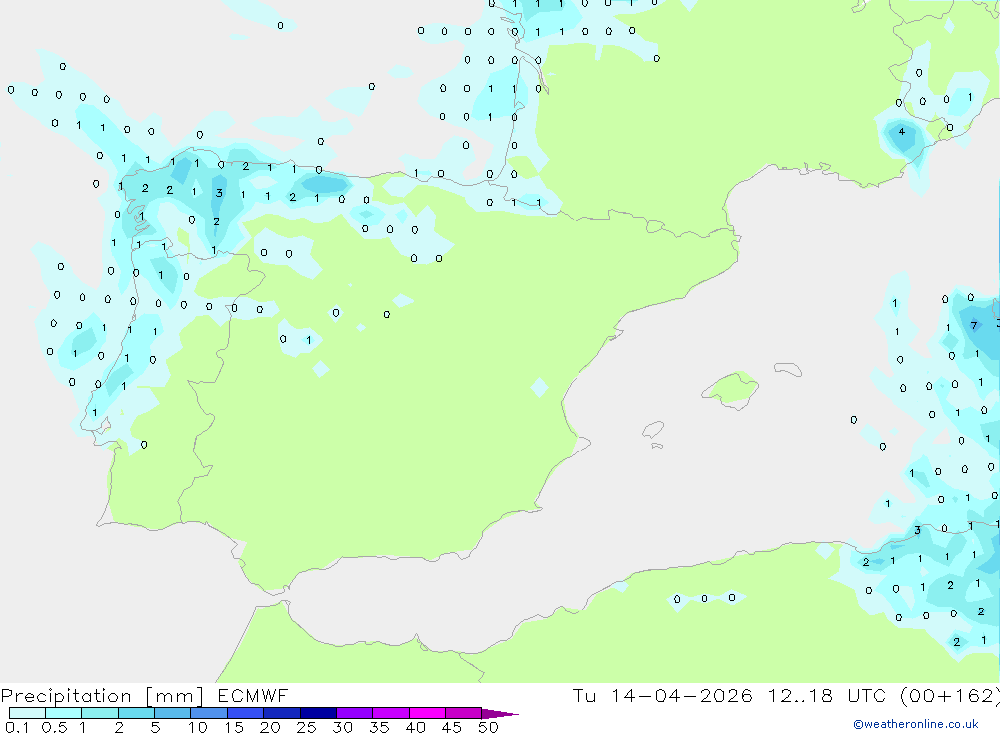Click the 40–45 mm magenta legend swatch
Viewport: 1000px width, 733px height.
(427, 713)
